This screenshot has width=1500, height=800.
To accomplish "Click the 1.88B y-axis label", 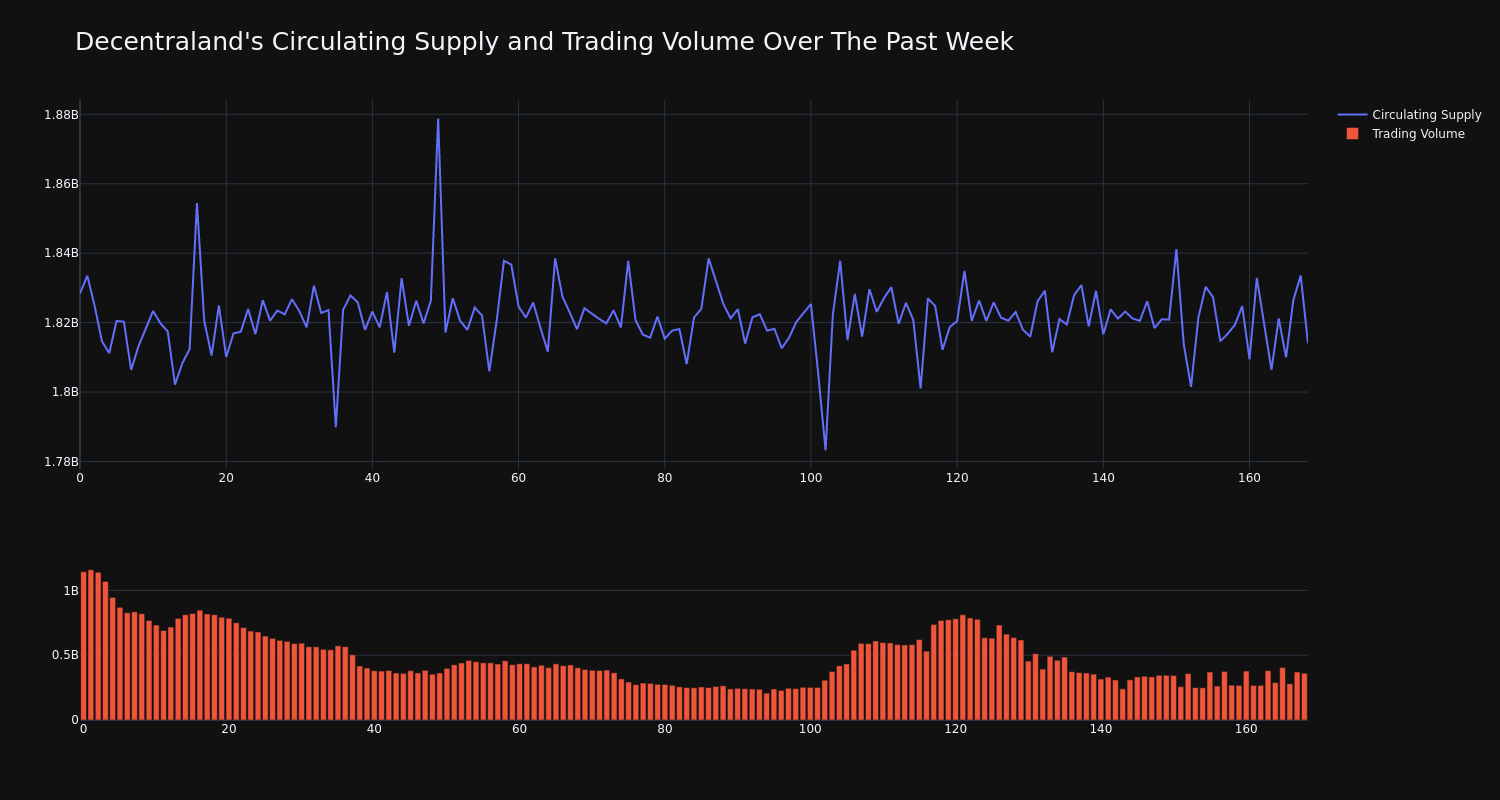I will tap(61, 115).
